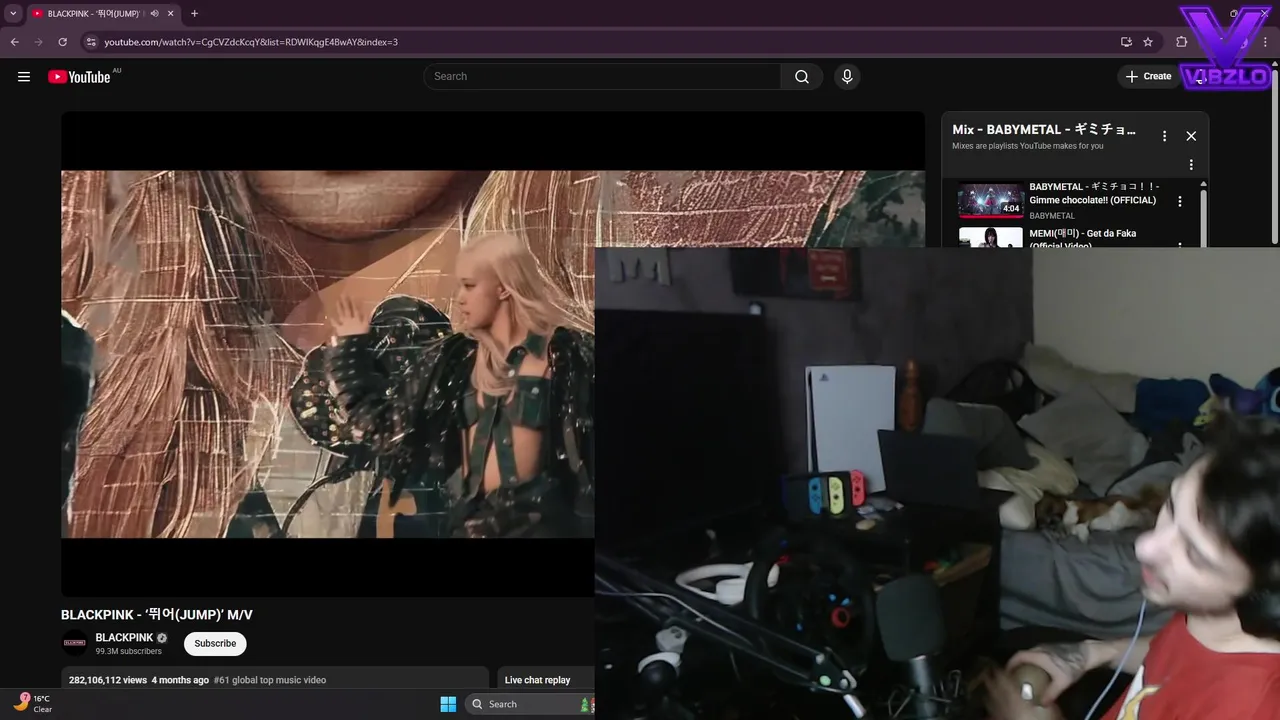Viewport: 1280px width, 720px height.
Task: Click the '282,106,112 views' text
Action: click(x=108, y=680)
